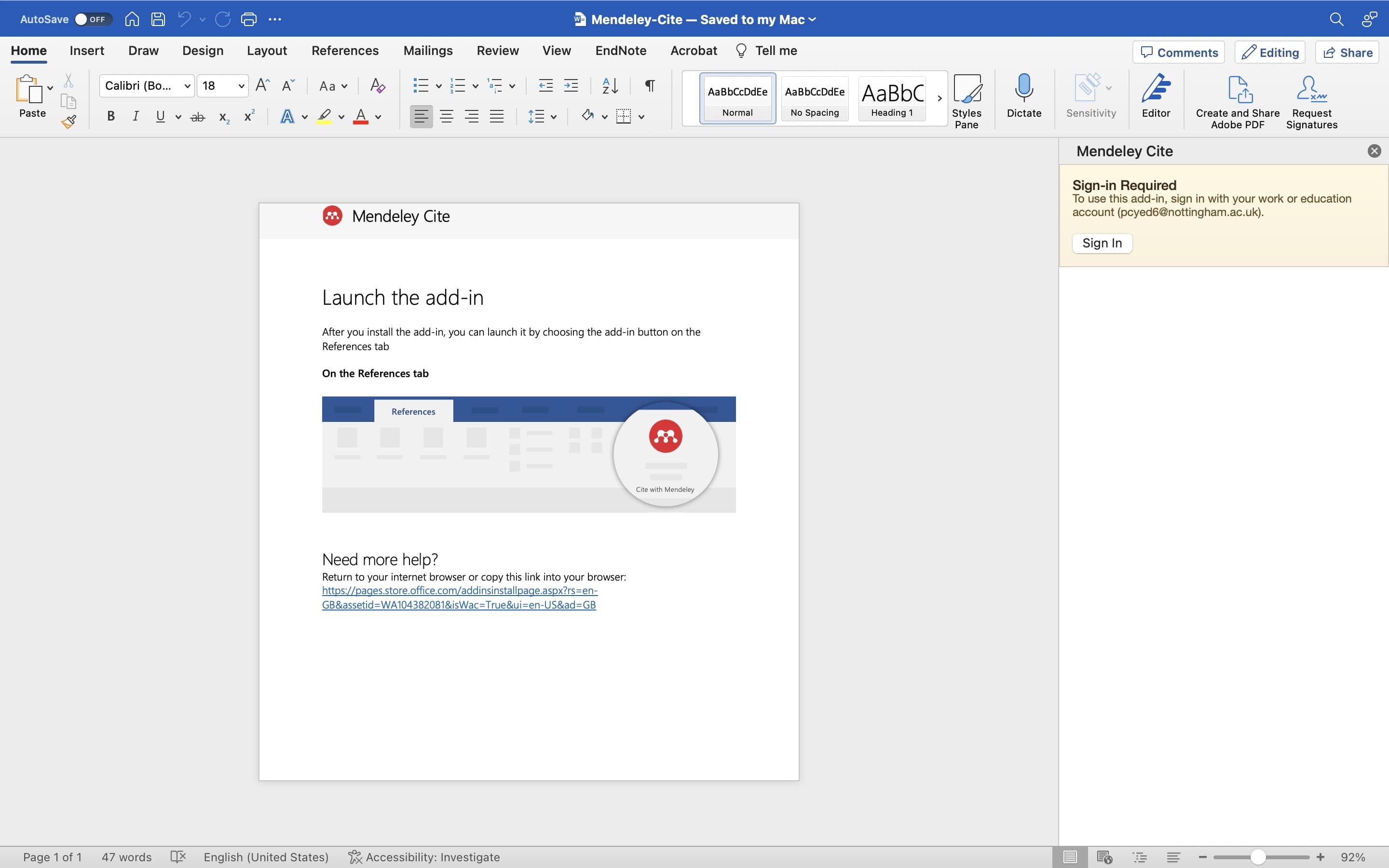Open the font size dropdown
Image resolution: width=1389 pixels, height=868 pixels.
(x=241, y=86)
